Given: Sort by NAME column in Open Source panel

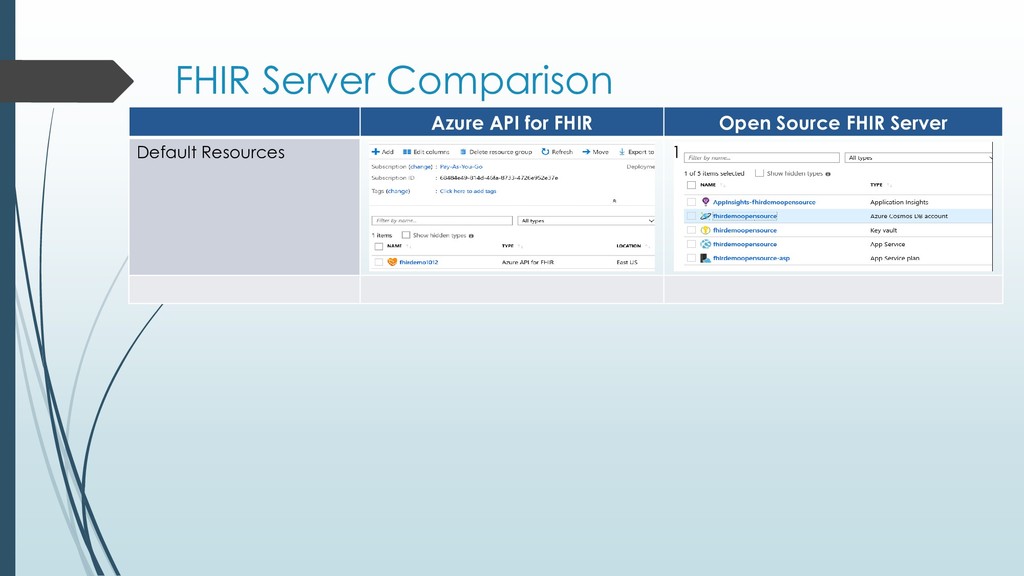Looking at the screenshot, I should click(712, 185).
